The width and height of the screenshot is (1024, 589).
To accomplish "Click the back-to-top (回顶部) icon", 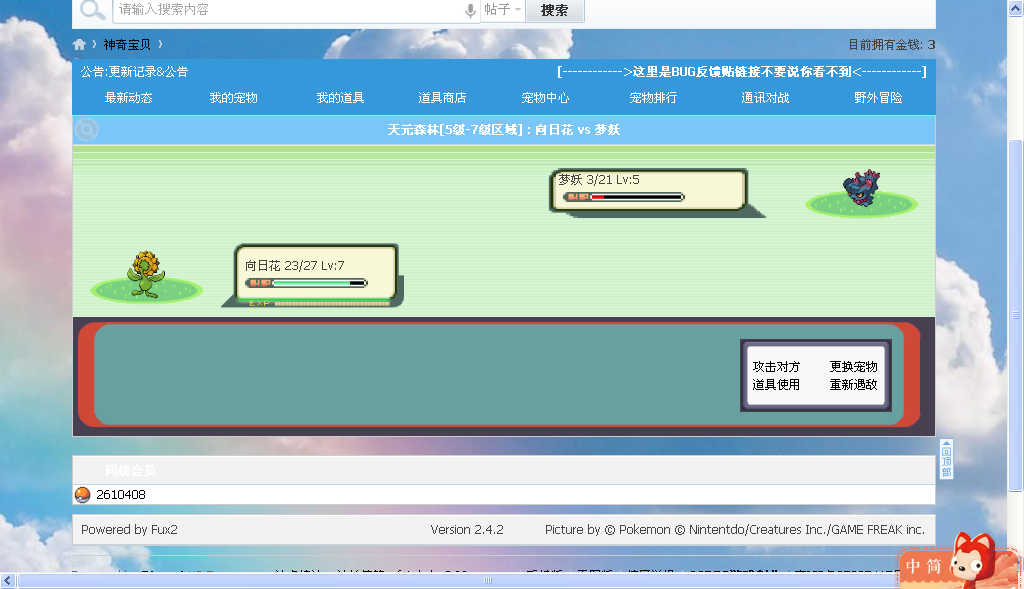I will [x=946, y=460].
